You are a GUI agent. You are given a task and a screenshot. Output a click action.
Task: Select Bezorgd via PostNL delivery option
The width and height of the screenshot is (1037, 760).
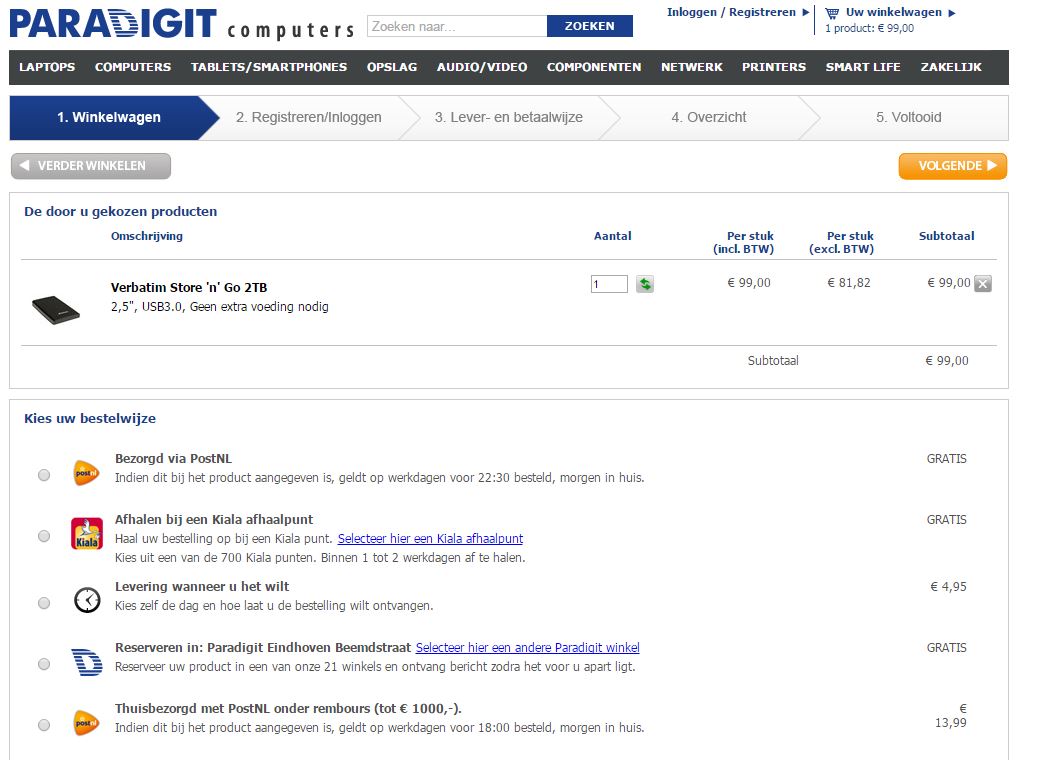[x=44, y=475]
